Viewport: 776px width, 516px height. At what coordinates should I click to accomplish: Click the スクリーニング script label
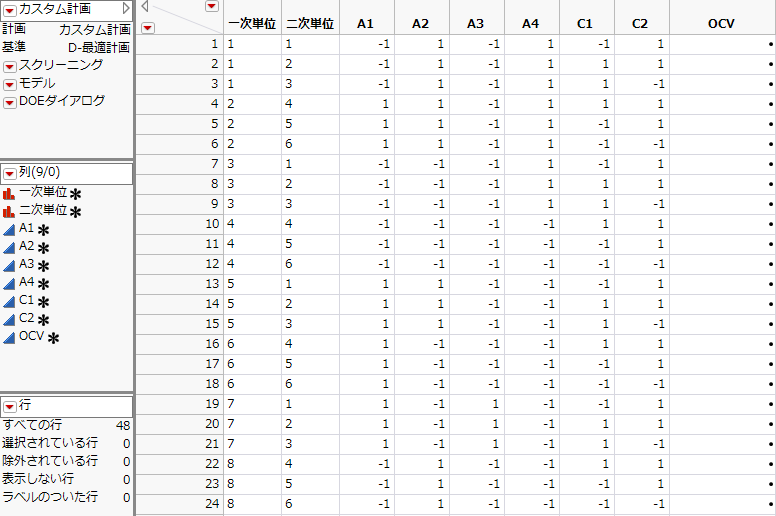tap(61, 65)
